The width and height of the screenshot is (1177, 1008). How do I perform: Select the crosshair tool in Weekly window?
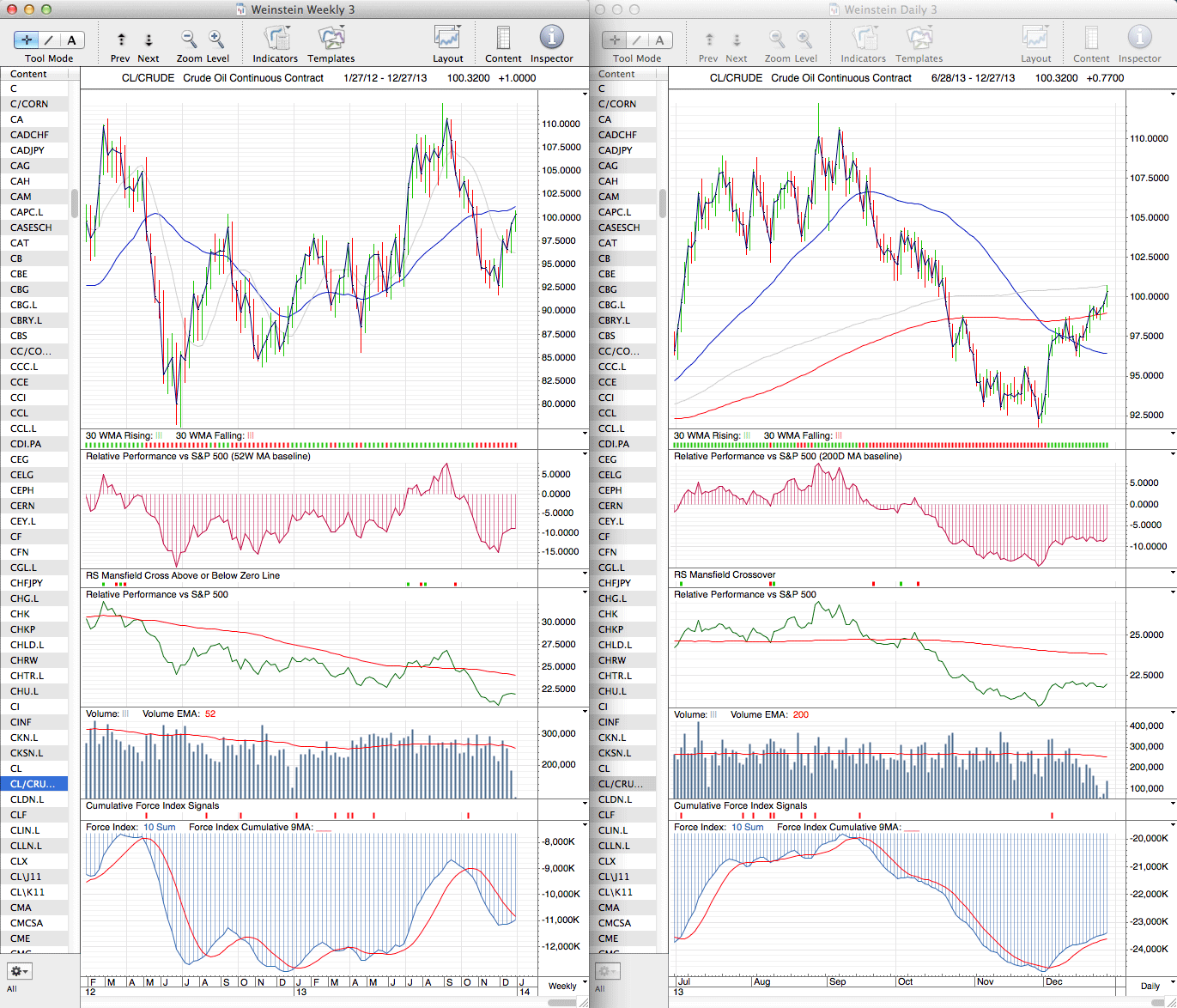(x=27, y=39)
